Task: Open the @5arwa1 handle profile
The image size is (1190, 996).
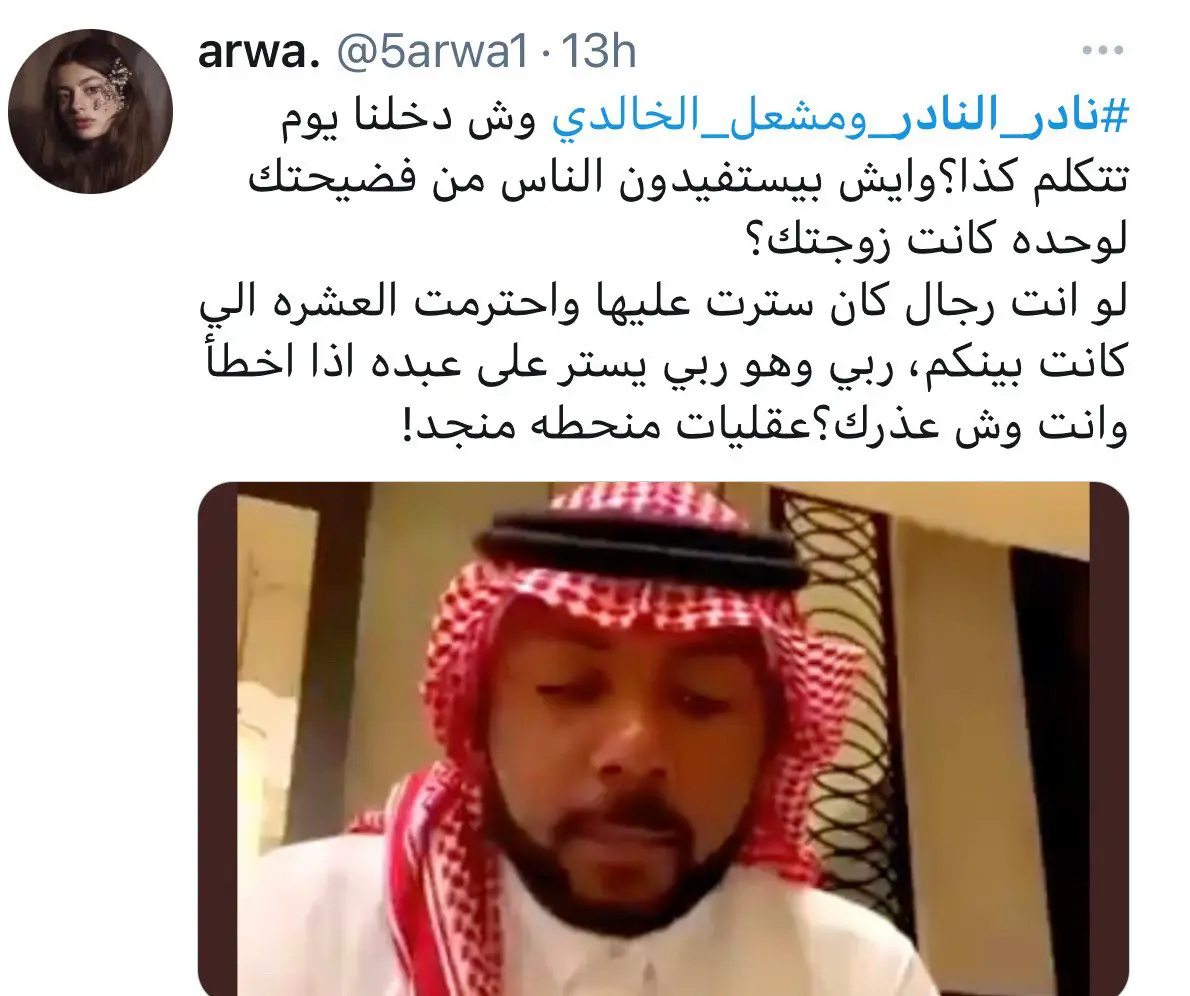Action: point(432,52)
